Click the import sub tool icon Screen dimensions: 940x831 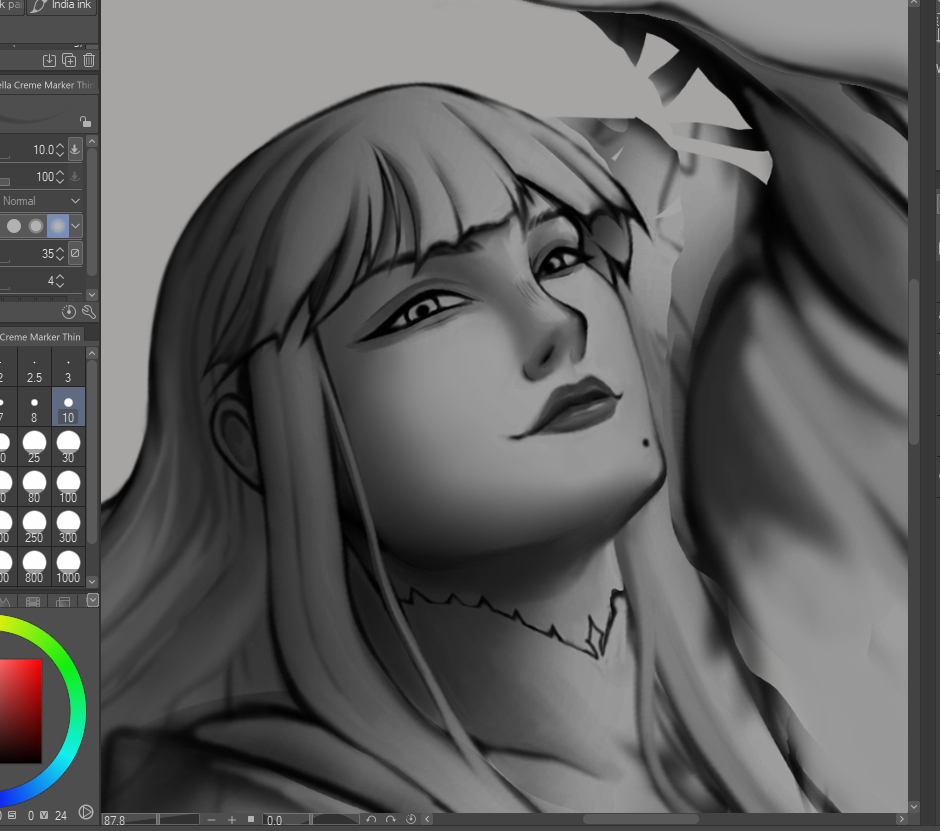coord(50,61)
